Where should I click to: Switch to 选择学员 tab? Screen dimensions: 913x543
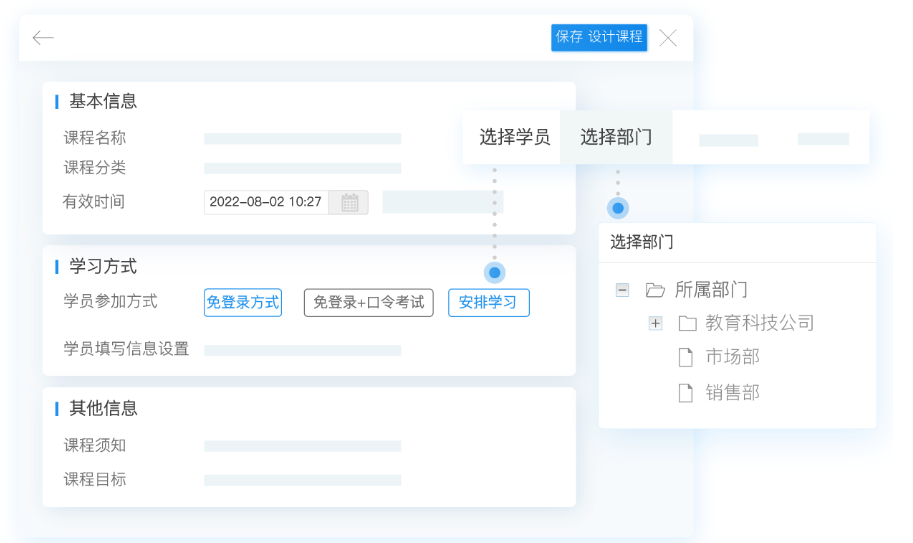514,137
